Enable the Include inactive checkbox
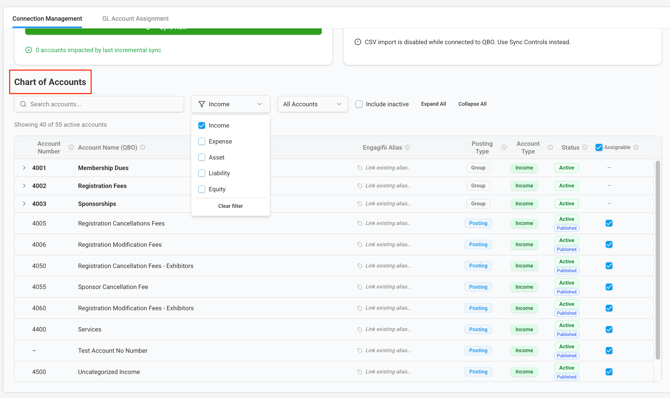The image size is (670, 398). tap(359, 104)
